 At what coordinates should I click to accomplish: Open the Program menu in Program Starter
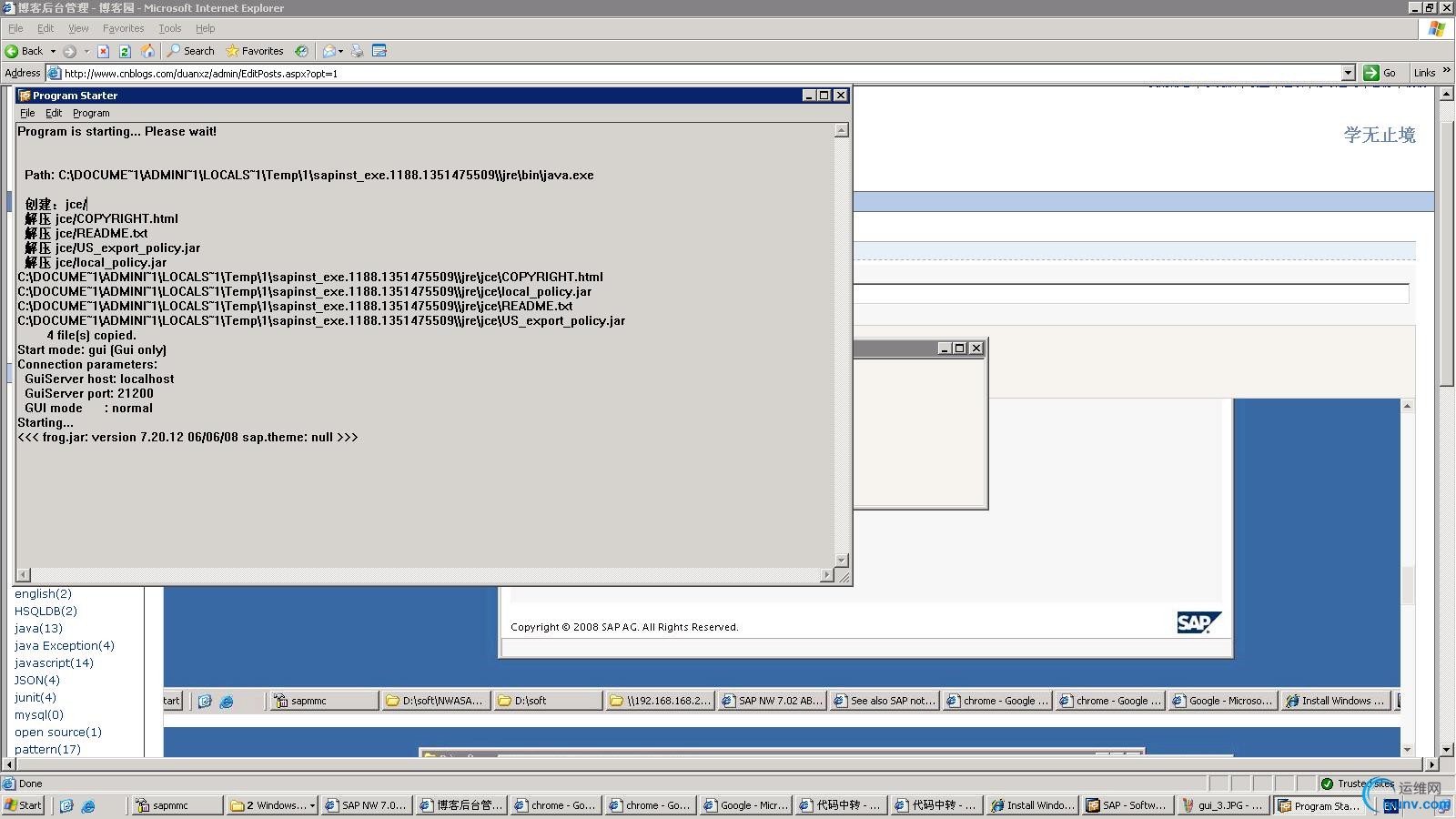coord(91,113)
